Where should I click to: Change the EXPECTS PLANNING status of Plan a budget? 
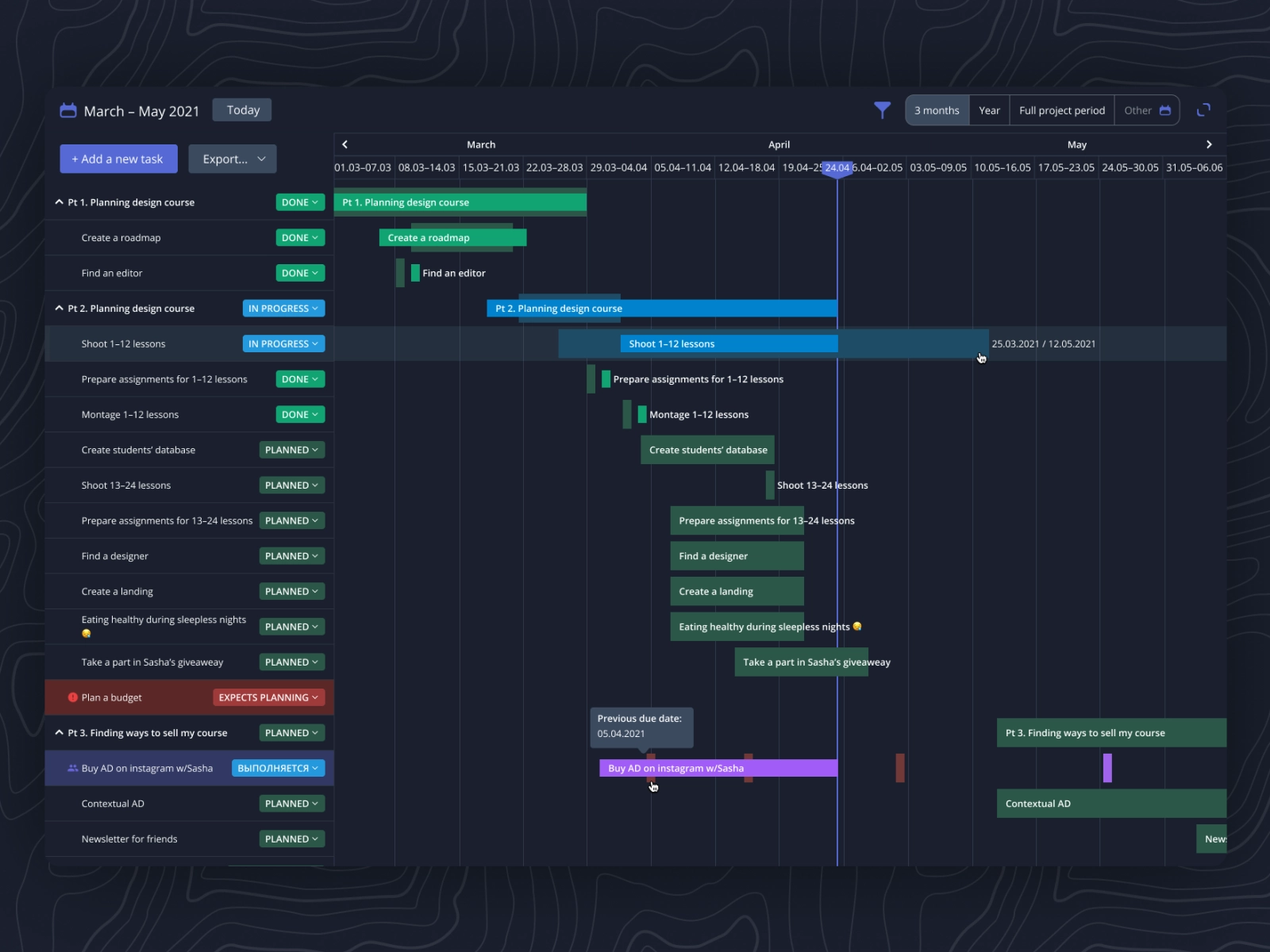tap(268, 697)
